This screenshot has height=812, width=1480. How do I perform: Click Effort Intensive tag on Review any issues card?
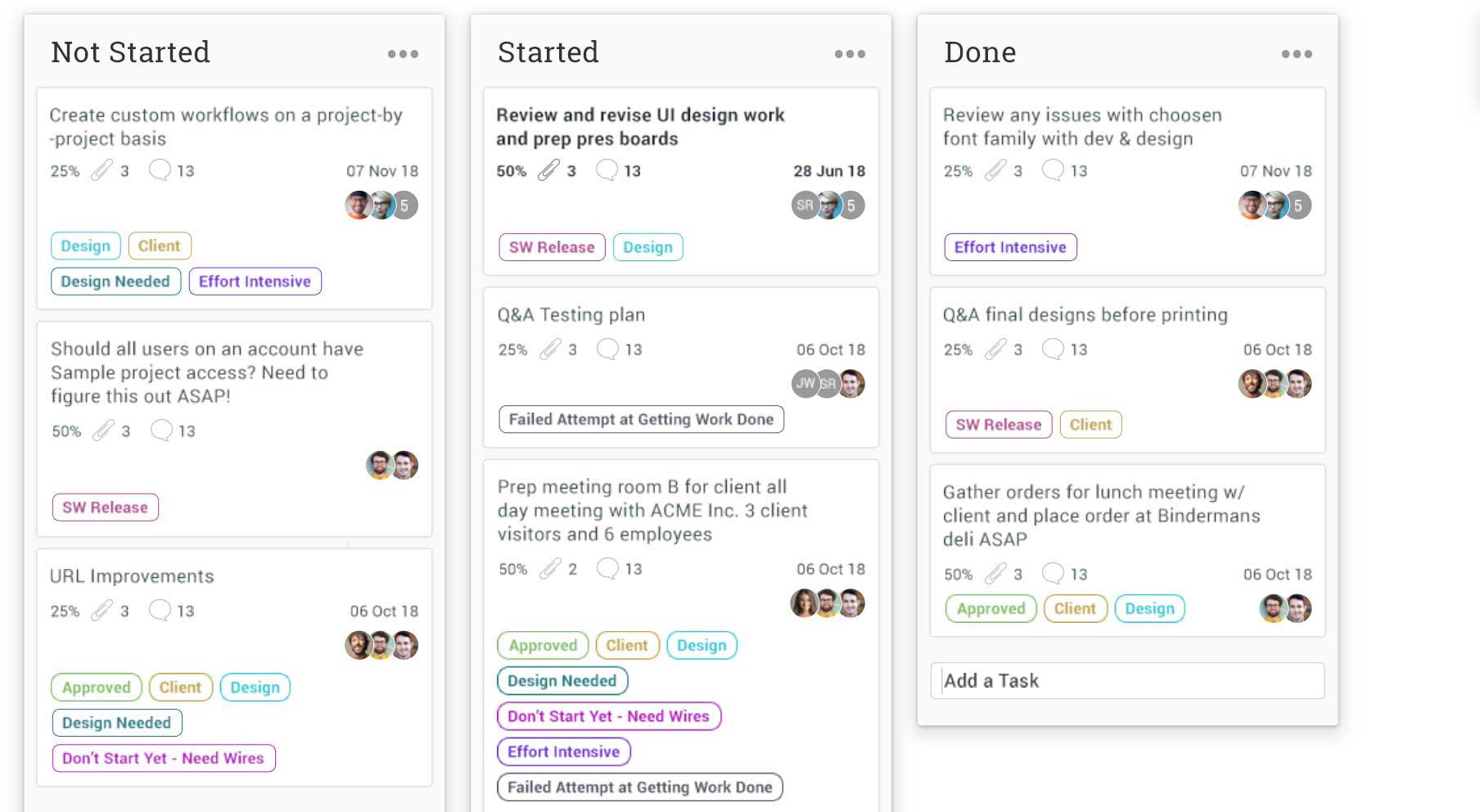[1010, 247]
